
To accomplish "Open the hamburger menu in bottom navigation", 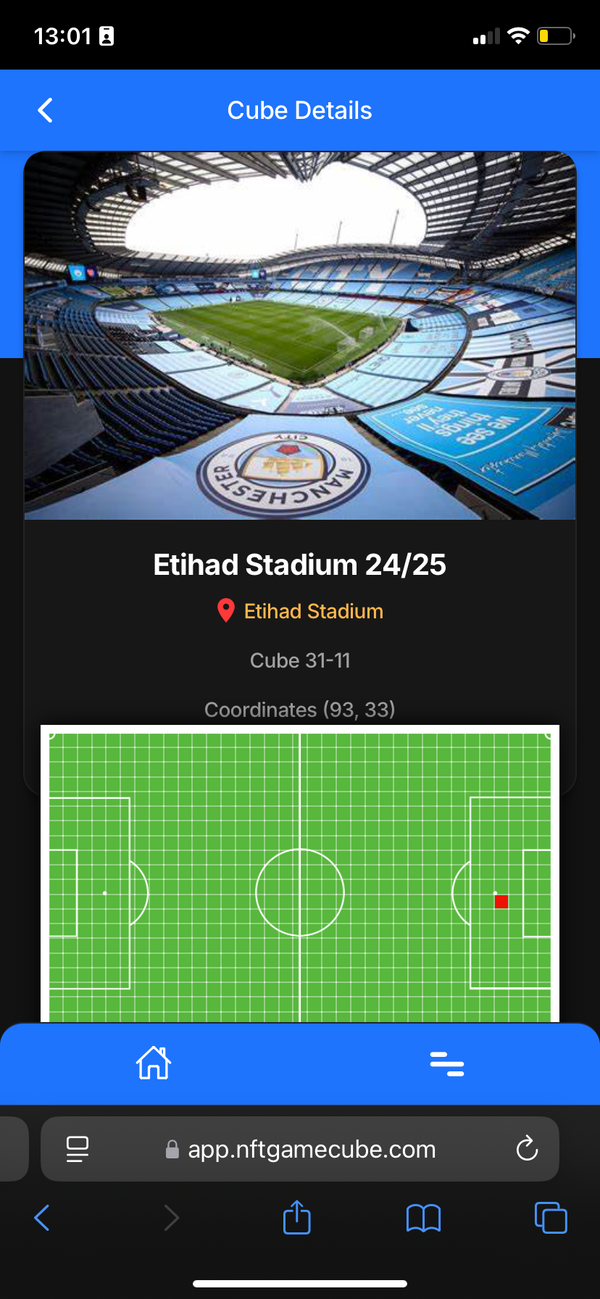I will 447,1063.
